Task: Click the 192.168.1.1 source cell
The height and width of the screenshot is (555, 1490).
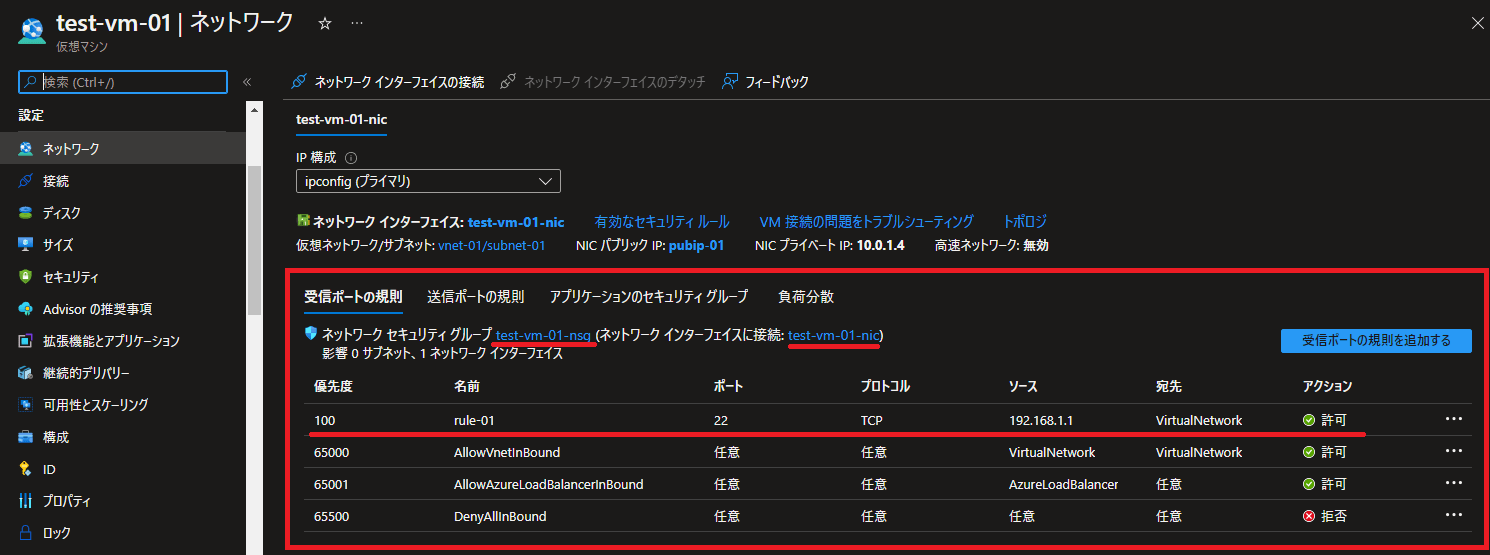Action: 1043,420
